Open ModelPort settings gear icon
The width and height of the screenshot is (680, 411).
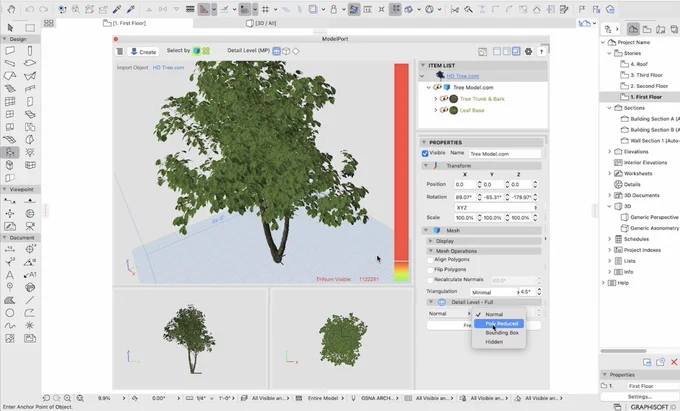pos(528,52)
